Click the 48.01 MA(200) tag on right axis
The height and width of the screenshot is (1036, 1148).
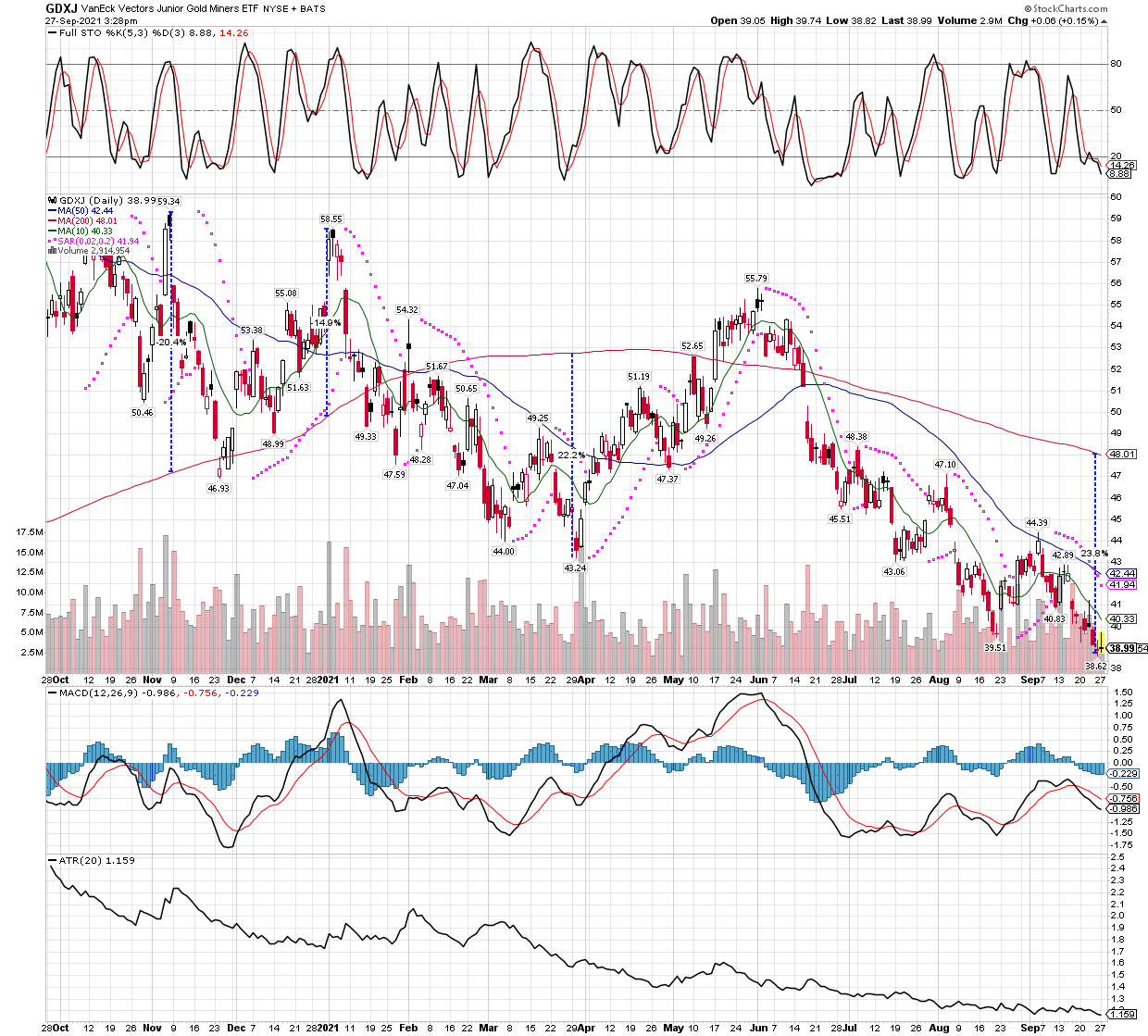coord(1122,454)
